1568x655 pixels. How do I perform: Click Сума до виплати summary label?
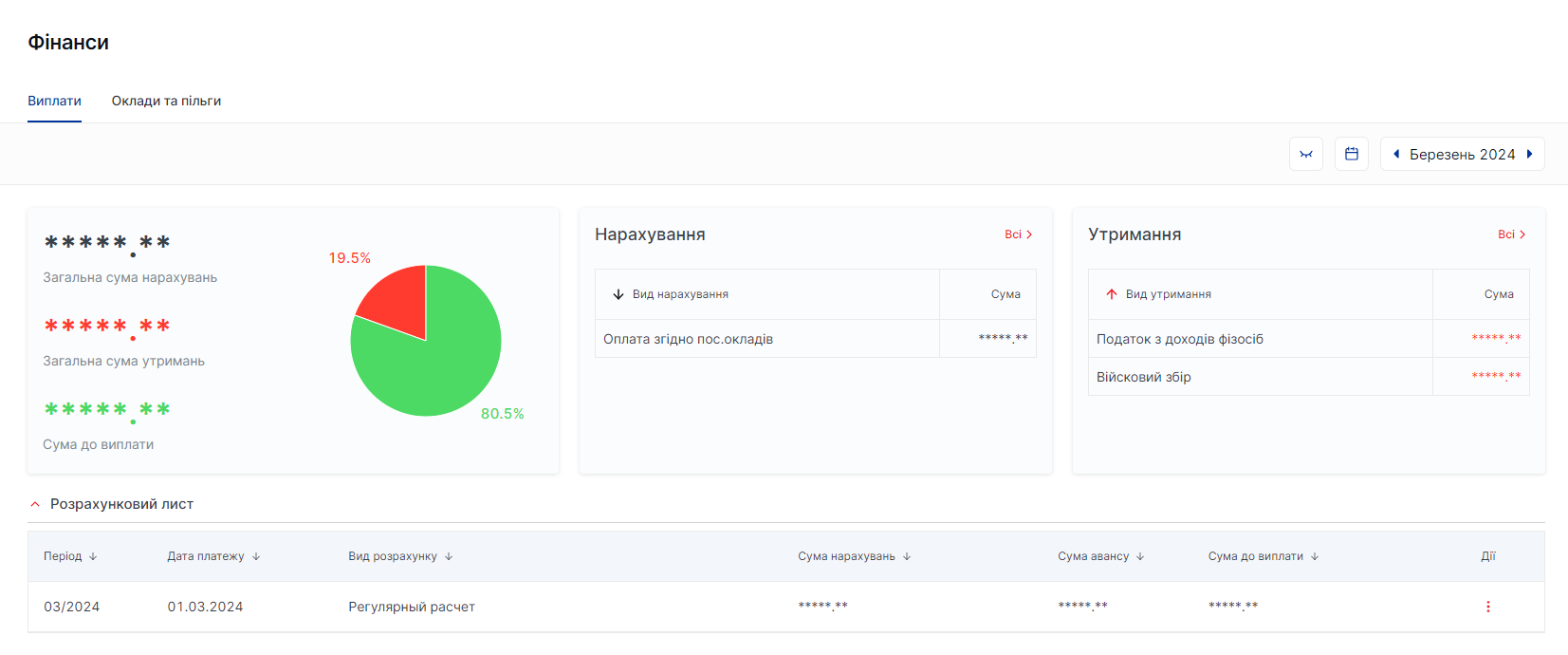point(98,444)
